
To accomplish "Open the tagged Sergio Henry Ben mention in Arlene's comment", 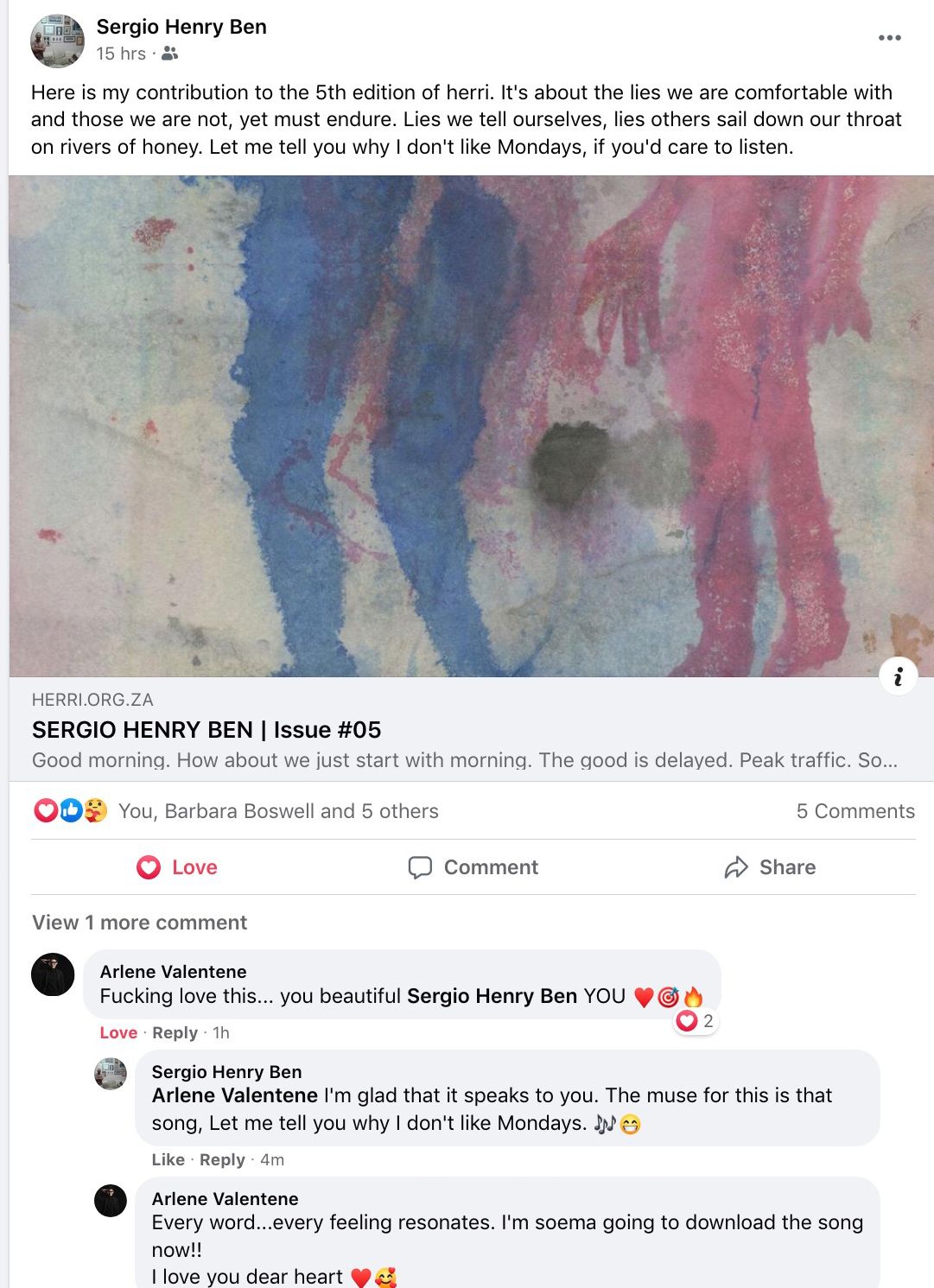I will click(x=492, y=996).
